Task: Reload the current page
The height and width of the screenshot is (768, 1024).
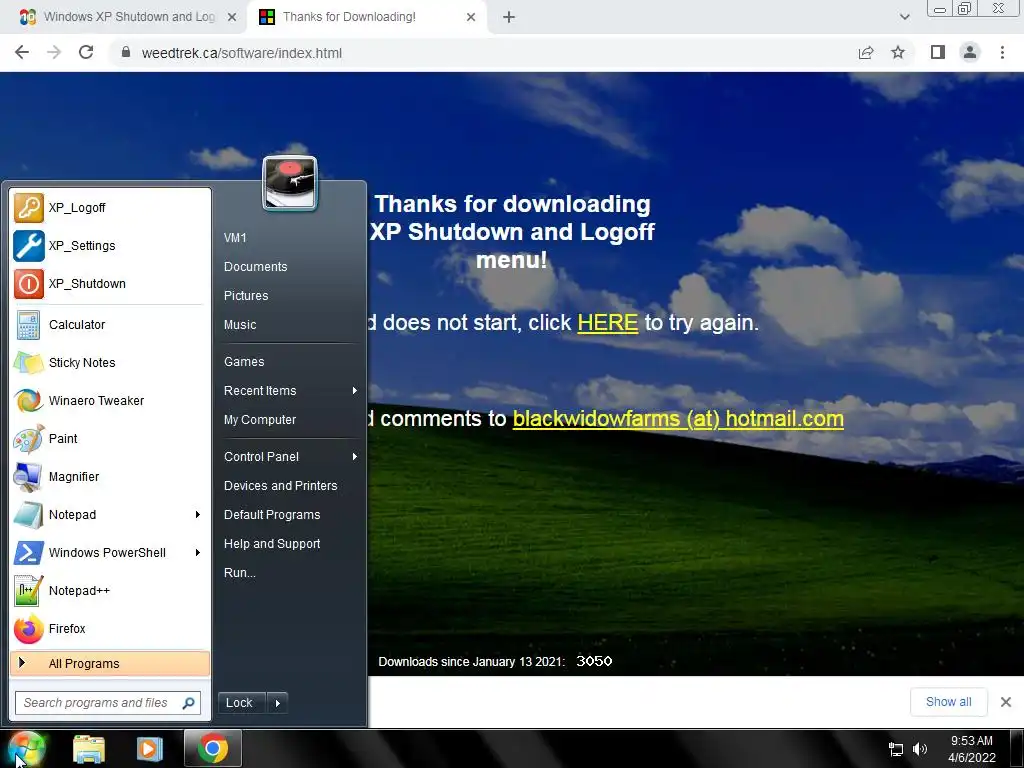Action: (x=86, y=52)
